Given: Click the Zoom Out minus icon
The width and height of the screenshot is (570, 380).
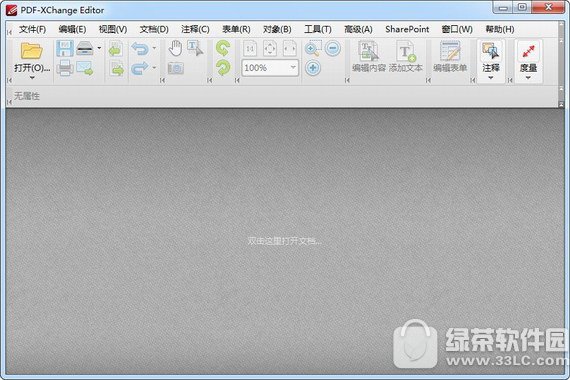Looking at the screenshot, I should tap(333, 48).
